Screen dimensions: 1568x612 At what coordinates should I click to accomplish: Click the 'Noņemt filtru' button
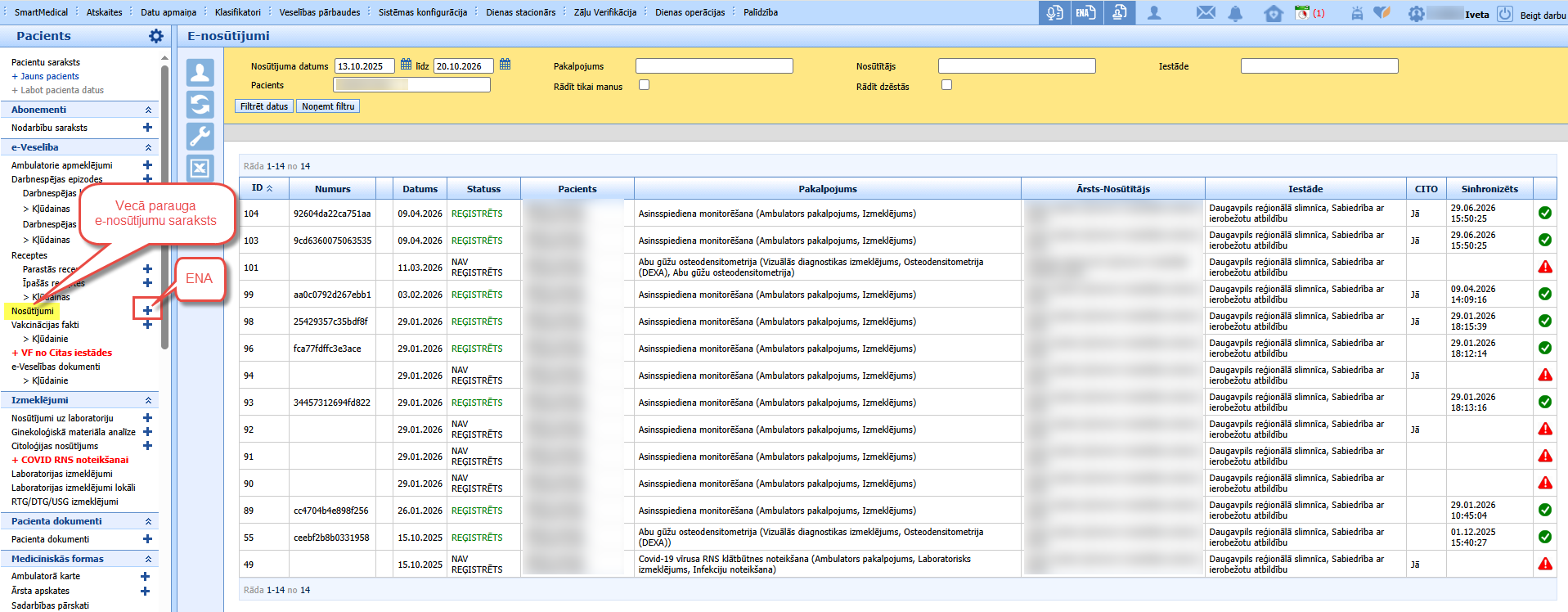(328, 106)
